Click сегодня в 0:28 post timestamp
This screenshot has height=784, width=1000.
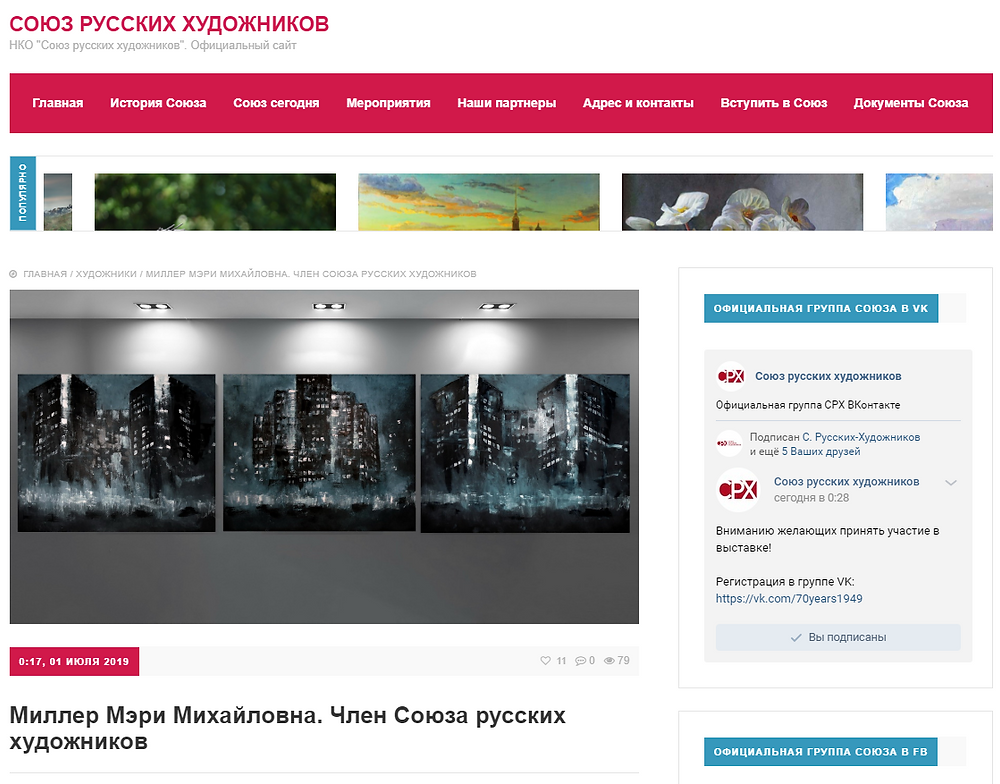(x=811, y=498)
